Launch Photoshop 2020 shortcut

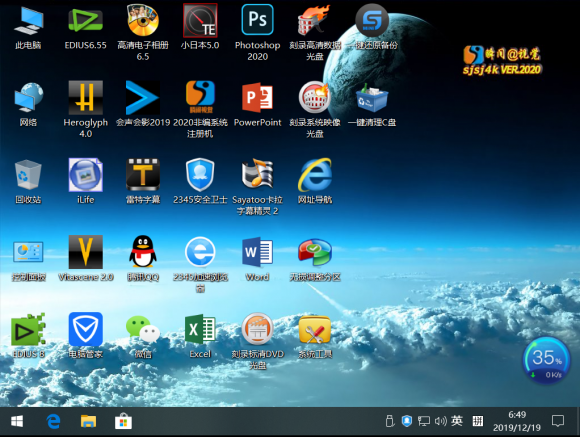(257, 20)
